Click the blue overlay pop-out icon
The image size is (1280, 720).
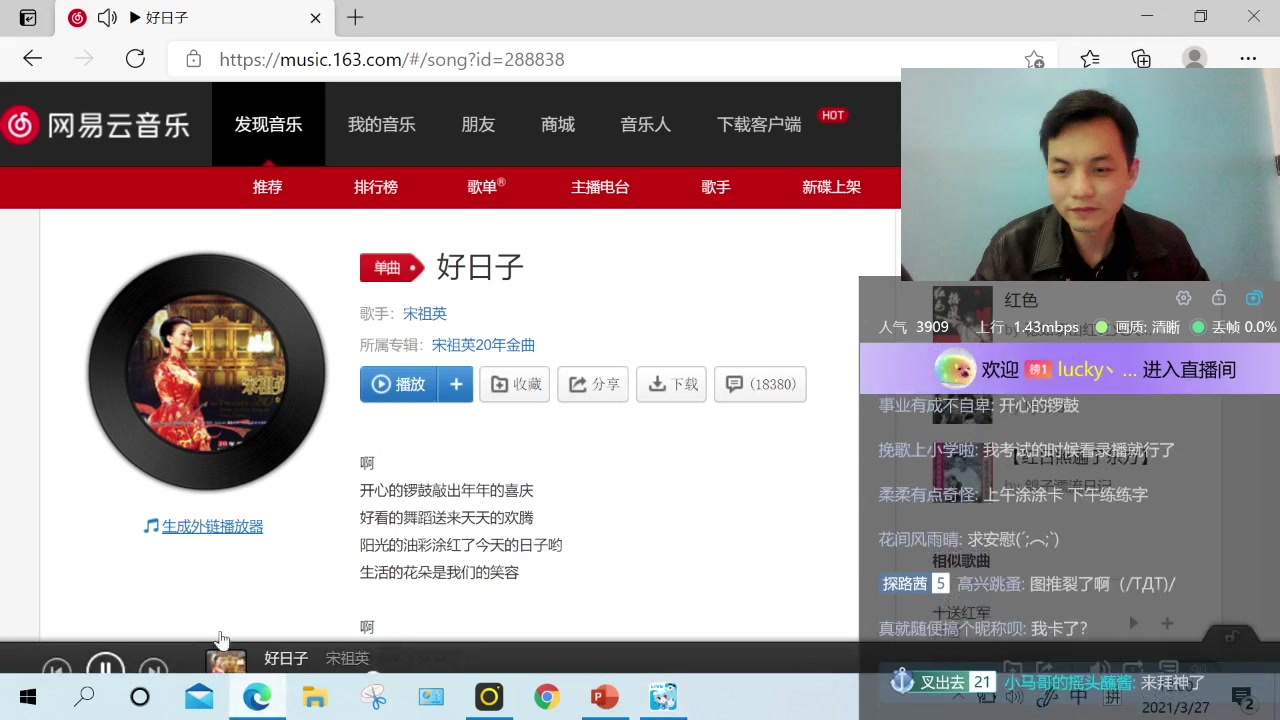(1254, 298)
